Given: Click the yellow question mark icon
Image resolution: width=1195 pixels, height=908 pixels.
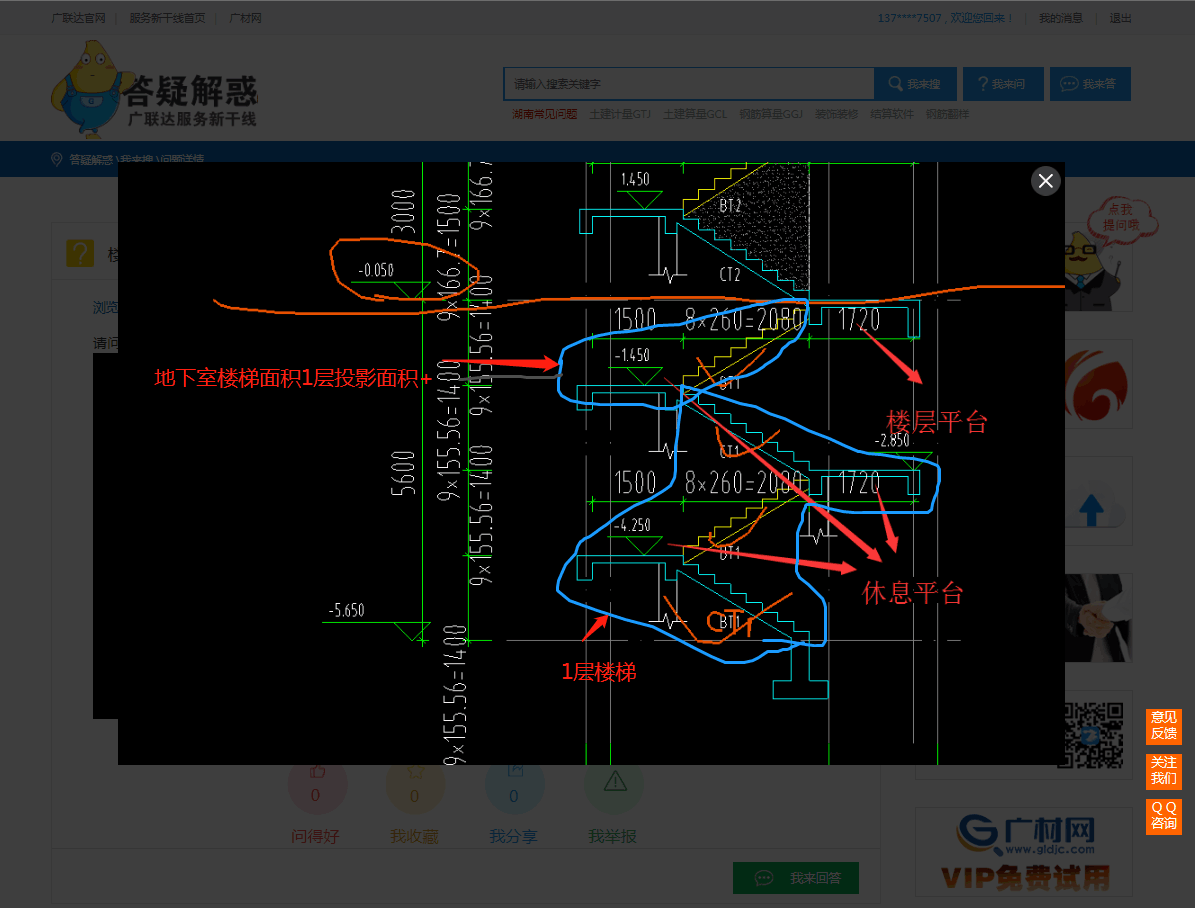Looking at the screenshot, I should 80,254.
